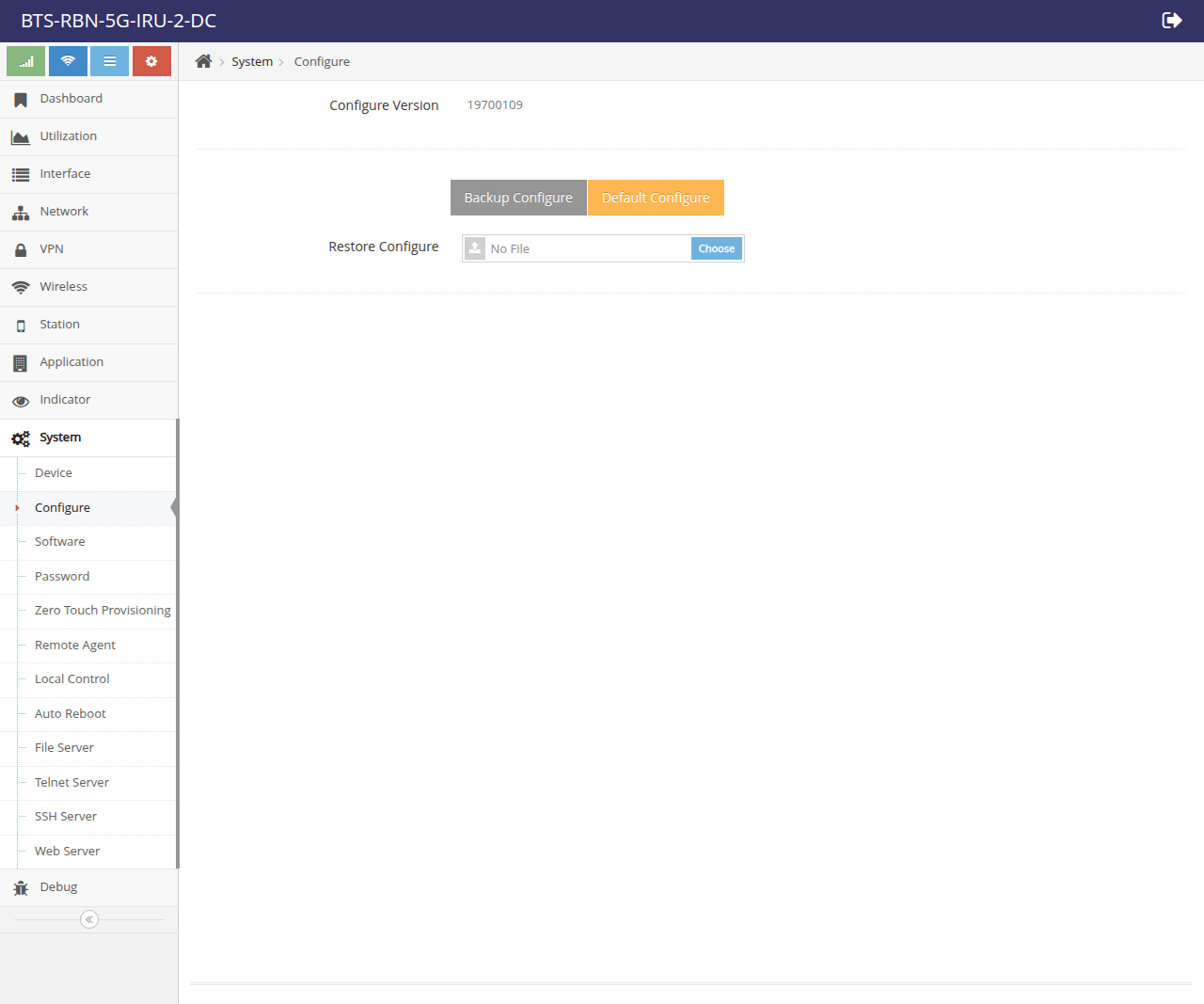Click the upload icon in Restore field
The height and width of the screenshot is (1004, 1204).
click(x=475, y=248)
